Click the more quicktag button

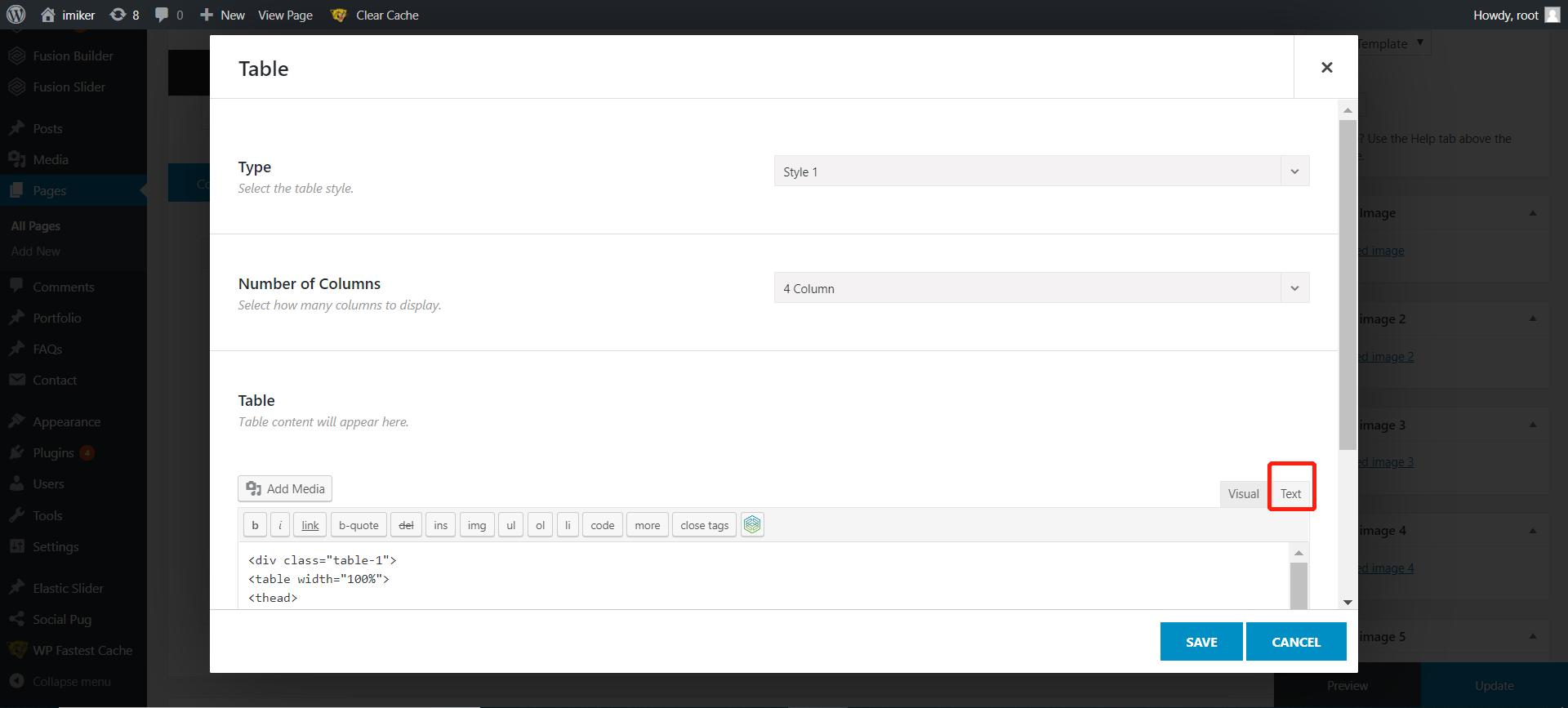pos(648,525)
